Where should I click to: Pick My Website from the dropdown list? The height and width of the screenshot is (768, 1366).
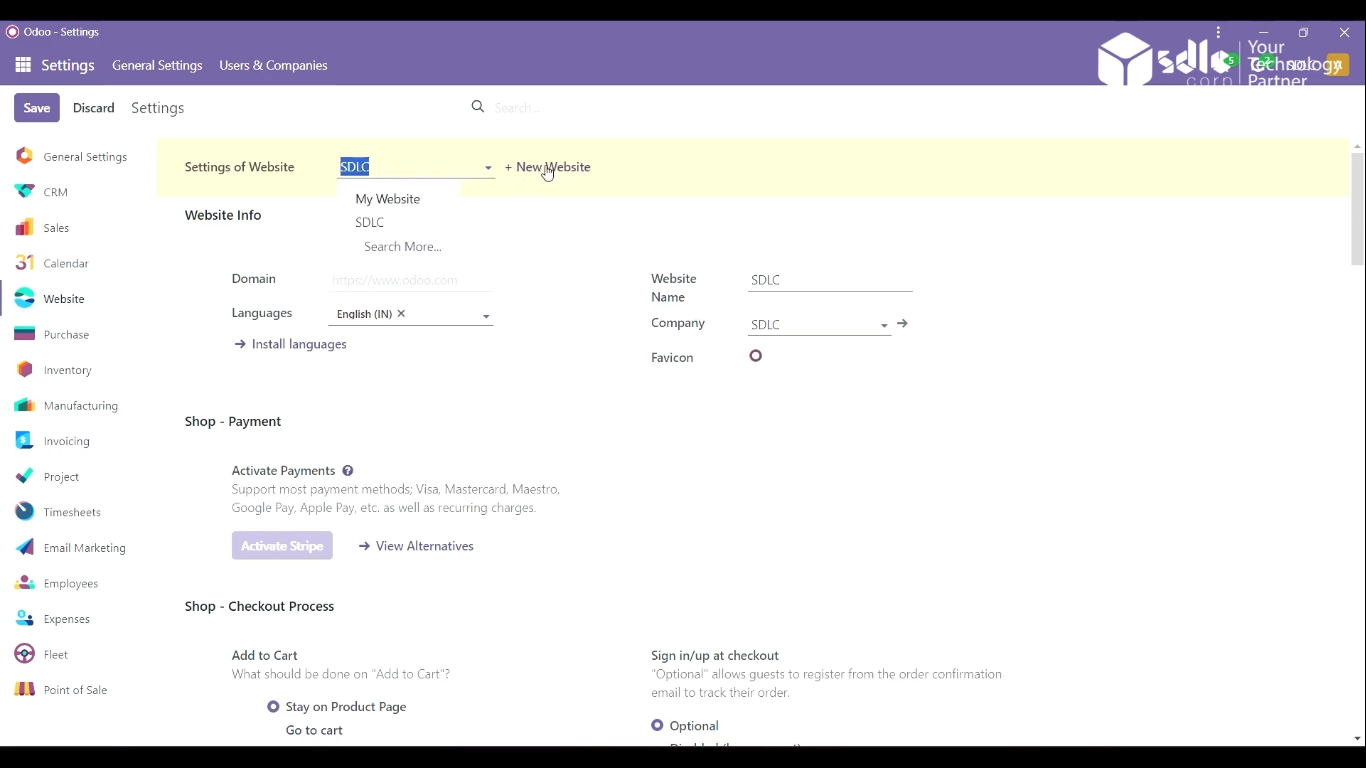[x=388, y=199]
